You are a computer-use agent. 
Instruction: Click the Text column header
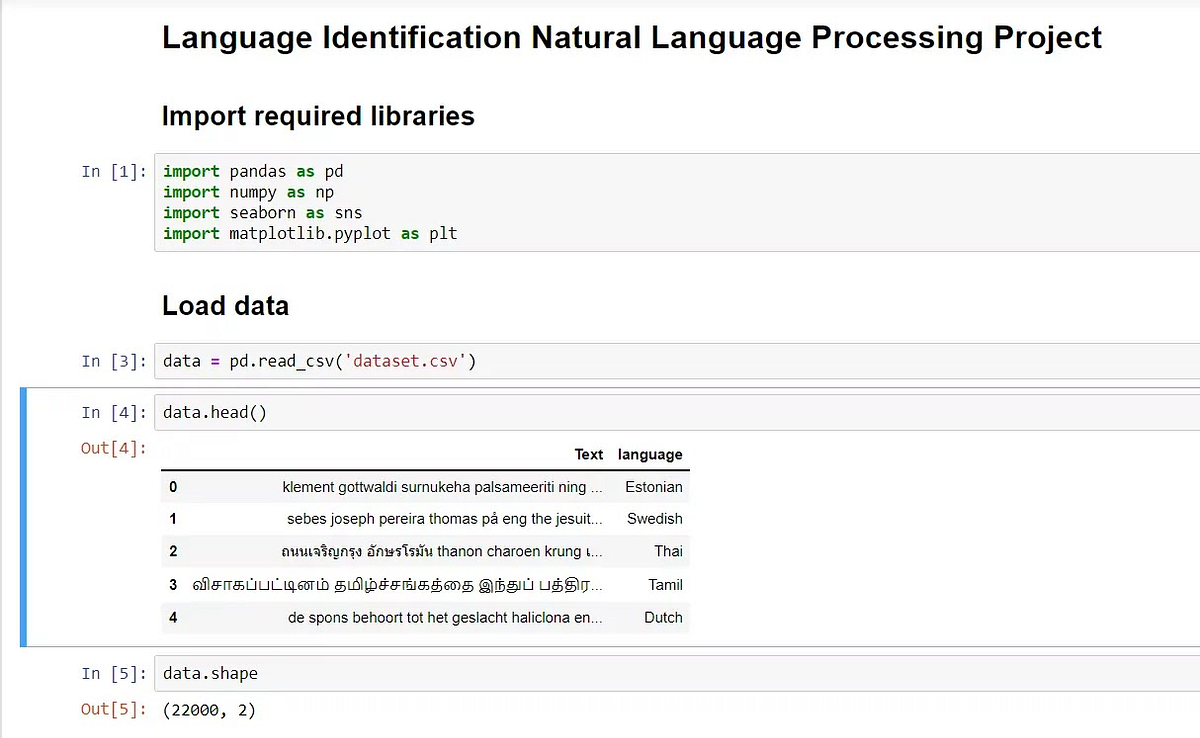(588, 454)
